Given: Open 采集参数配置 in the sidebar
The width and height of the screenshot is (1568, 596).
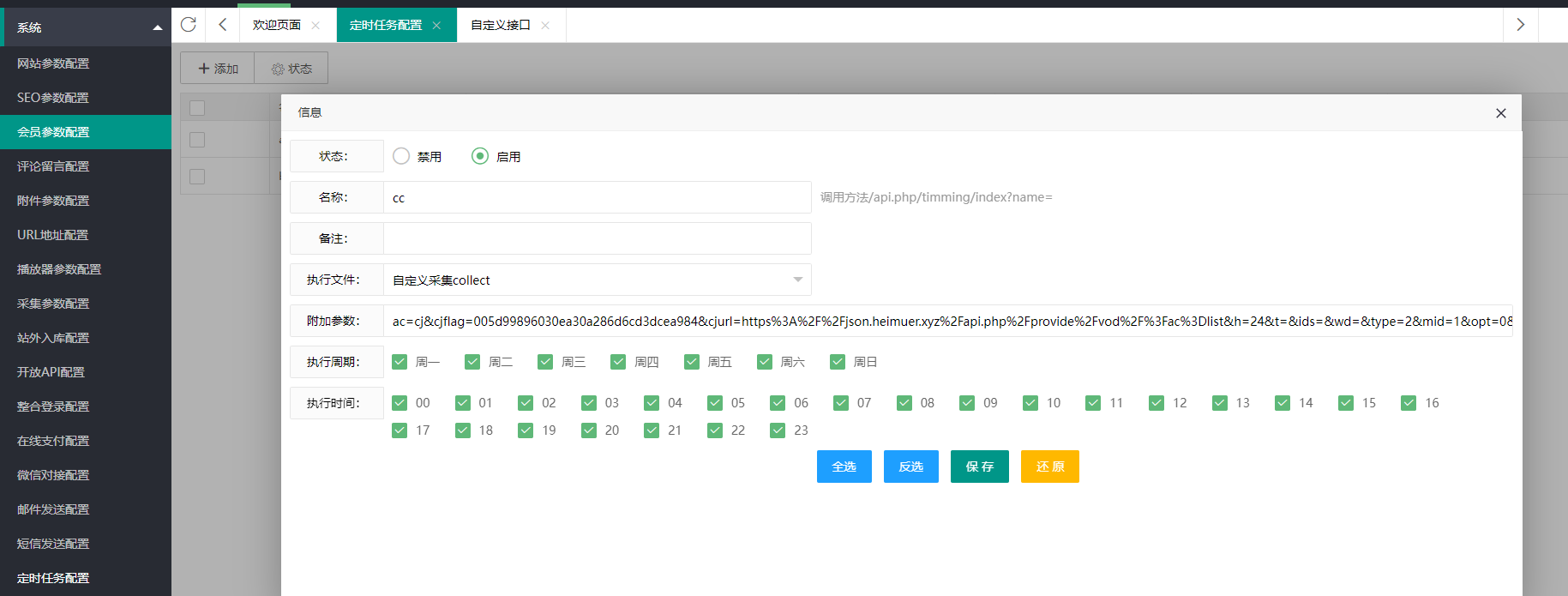Looking at the screenshot, I should click(53, 304).
